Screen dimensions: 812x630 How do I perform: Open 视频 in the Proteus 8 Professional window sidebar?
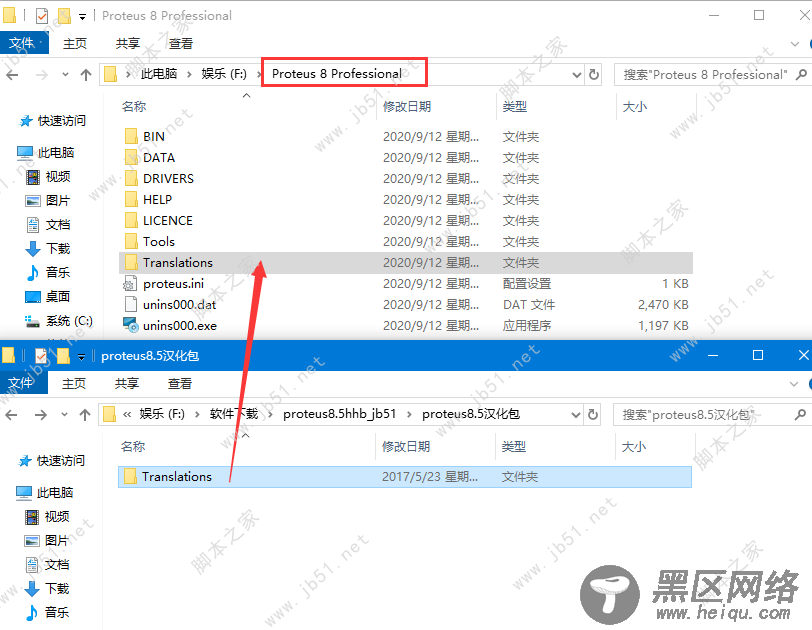tap(48, 177)
